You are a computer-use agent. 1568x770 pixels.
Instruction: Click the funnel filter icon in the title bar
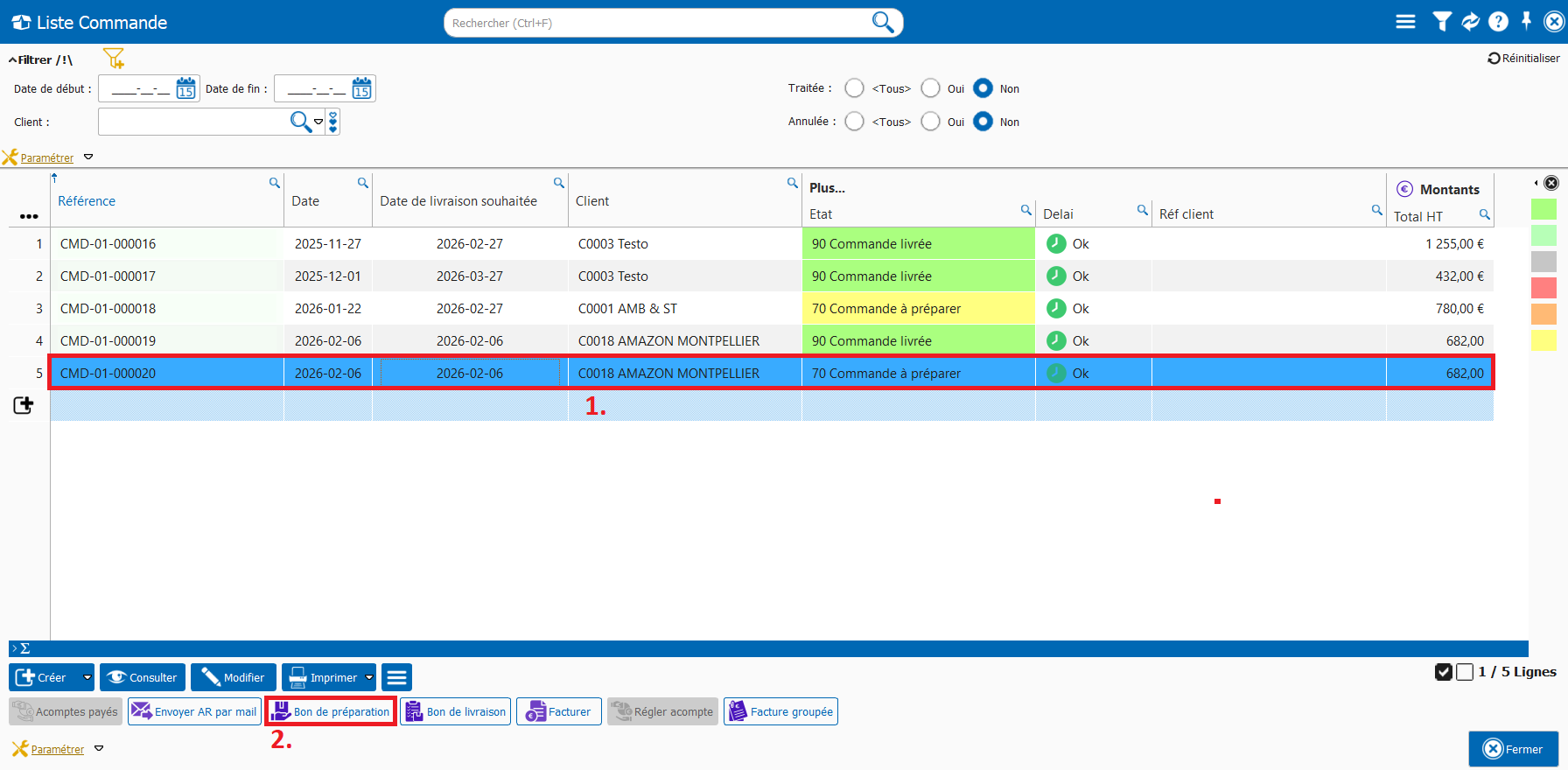coord(1441,22)
